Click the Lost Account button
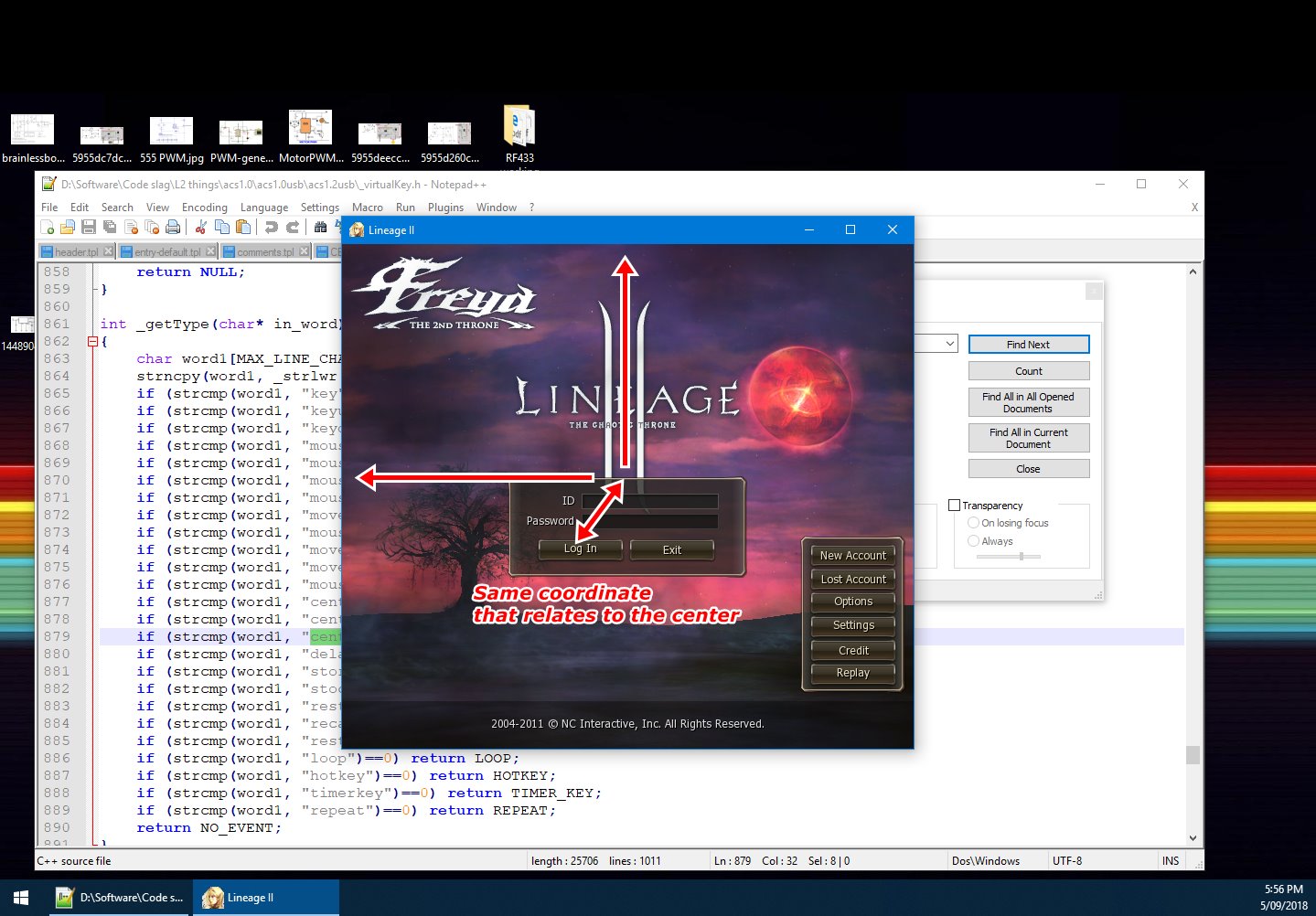The image size is (1316, 916). tap(852, 579)
